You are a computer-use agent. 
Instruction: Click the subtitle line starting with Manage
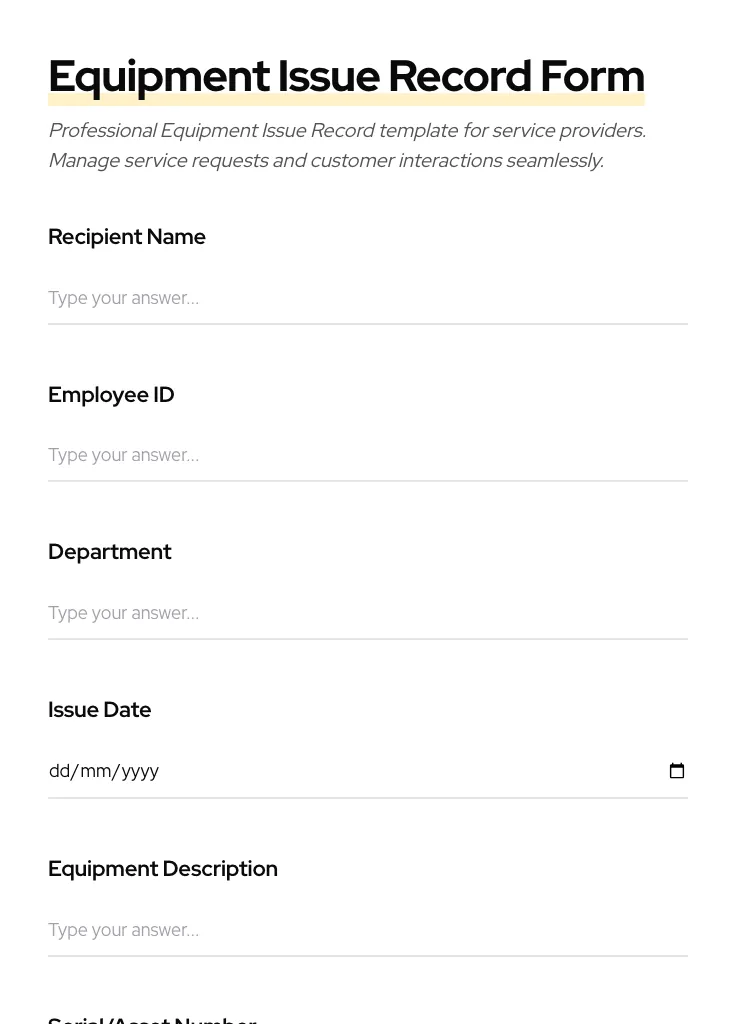click(326, 161)
